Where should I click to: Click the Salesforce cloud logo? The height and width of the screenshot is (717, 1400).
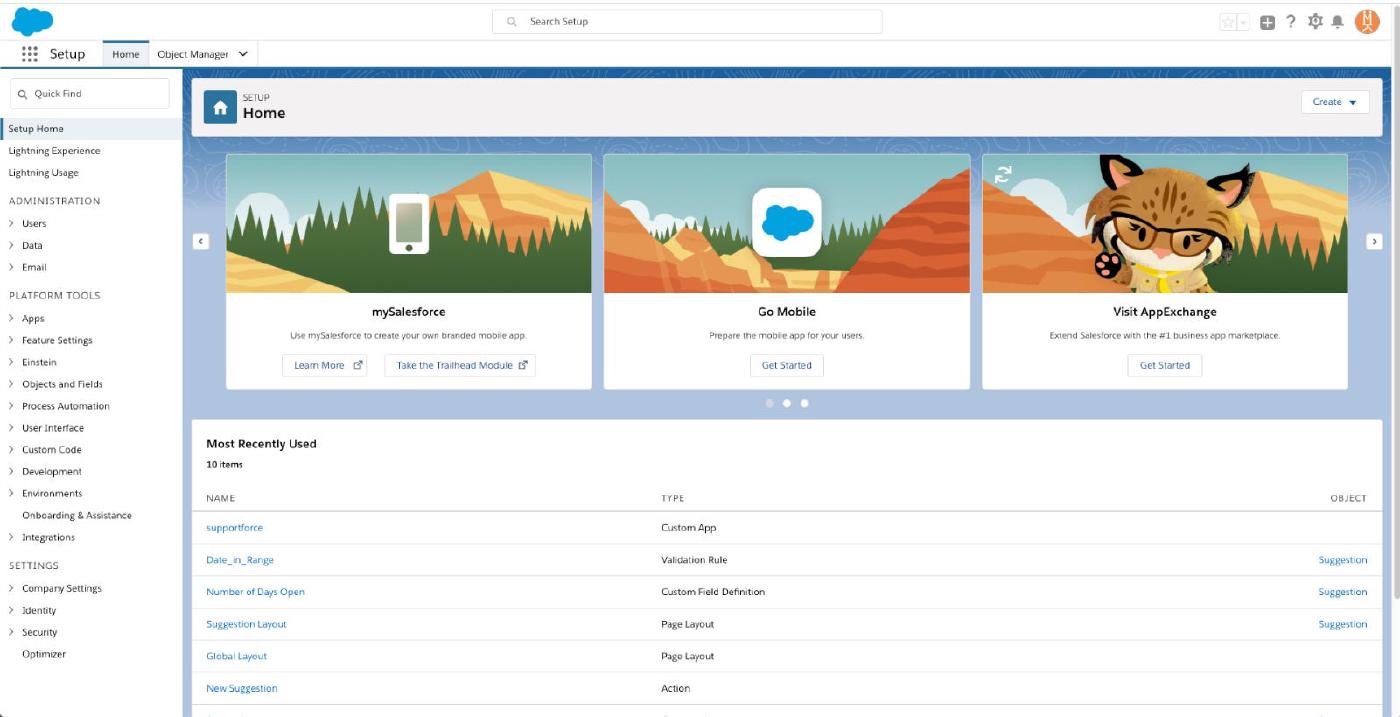(32, 21)
